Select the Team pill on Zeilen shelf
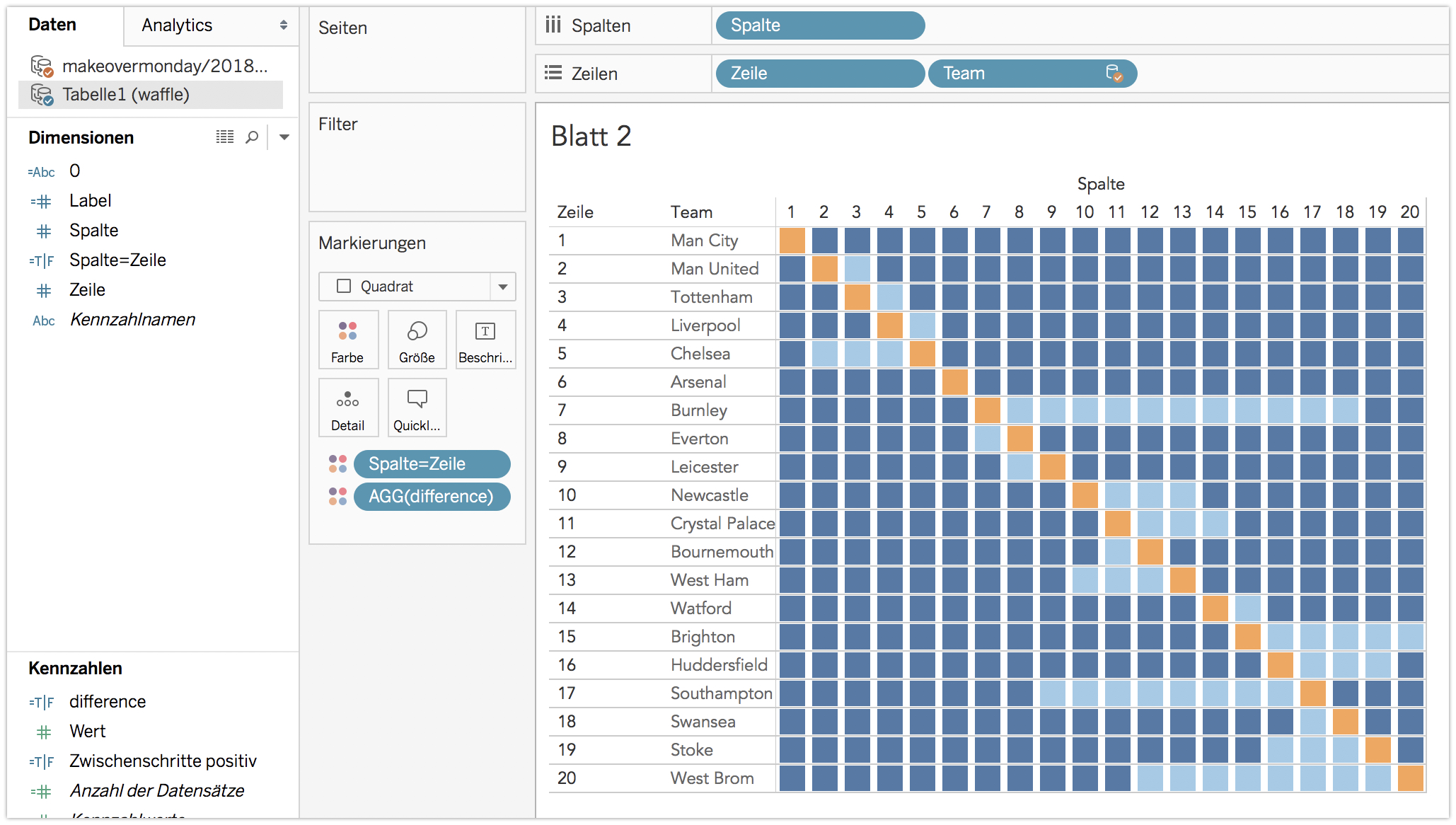The height and width of the screenshot is (825, 1456). coord(1032,74)
